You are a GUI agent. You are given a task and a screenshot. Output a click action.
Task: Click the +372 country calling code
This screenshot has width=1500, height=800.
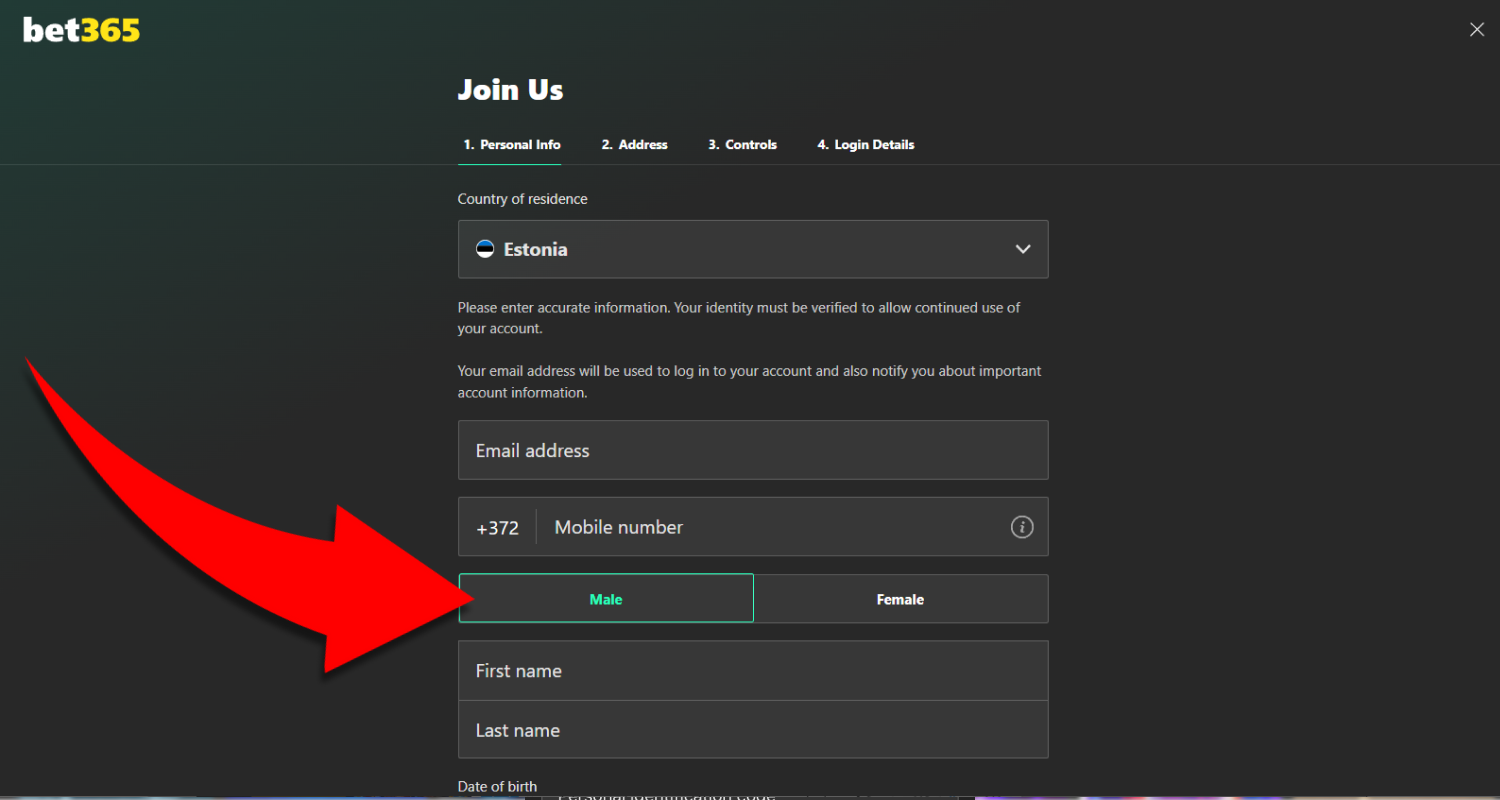click(497, 528)
